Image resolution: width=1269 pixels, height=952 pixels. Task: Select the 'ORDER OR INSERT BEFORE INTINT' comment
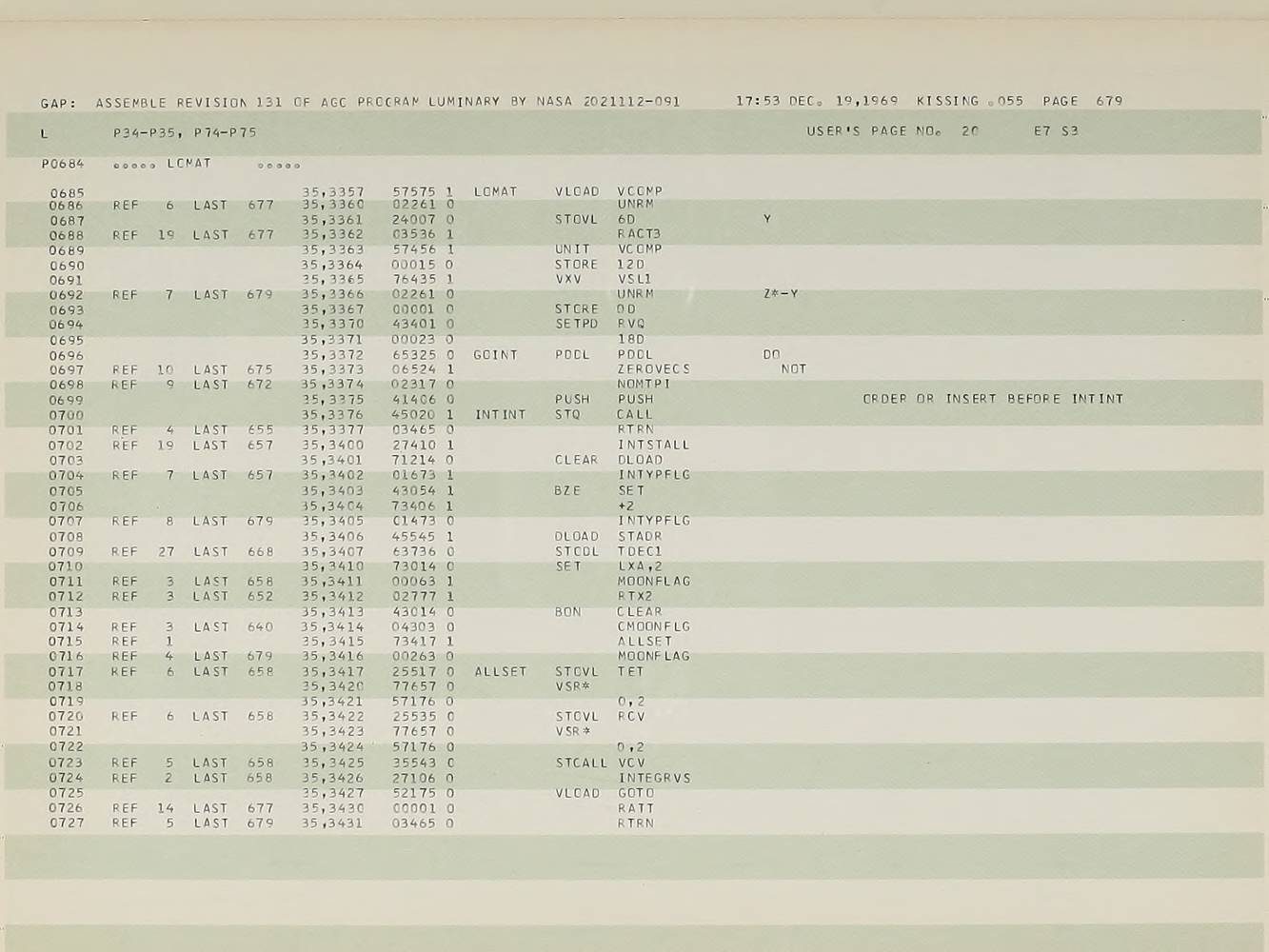tap(993, 400)
